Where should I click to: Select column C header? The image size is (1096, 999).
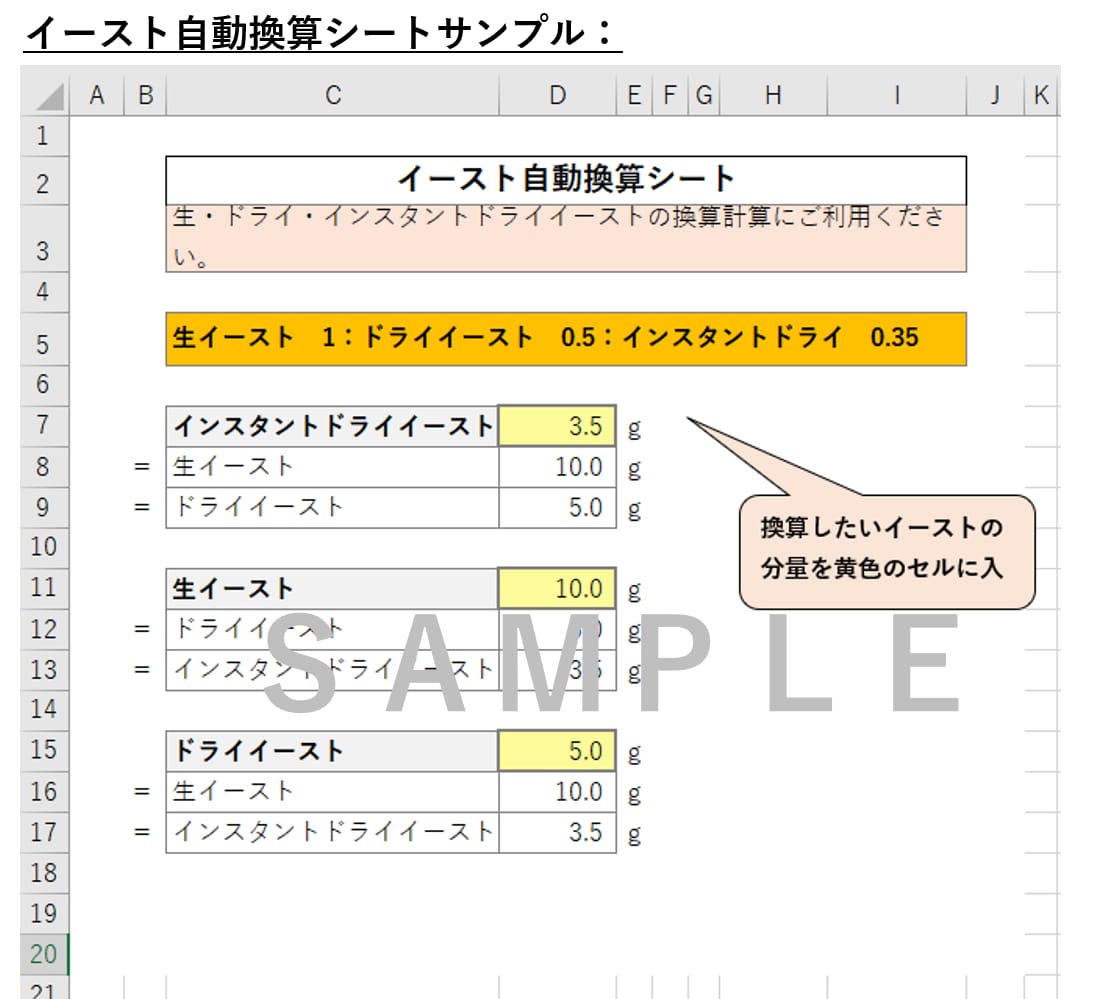[x=333, y=95]
